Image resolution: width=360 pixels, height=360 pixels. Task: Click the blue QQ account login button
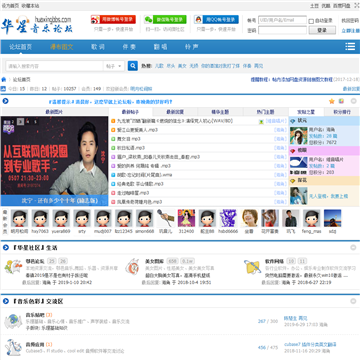click(x=216, y=20)
